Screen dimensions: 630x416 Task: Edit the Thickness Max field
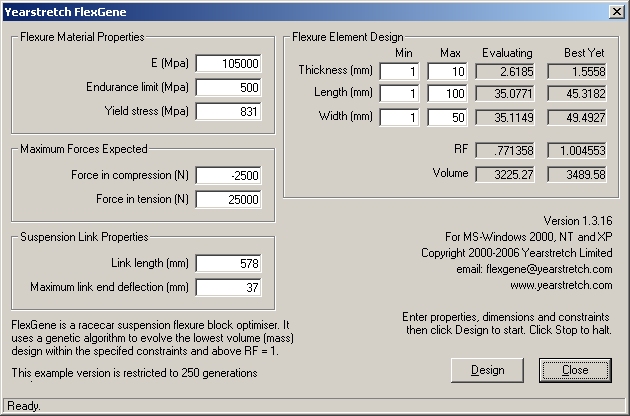tap(447, 72)
